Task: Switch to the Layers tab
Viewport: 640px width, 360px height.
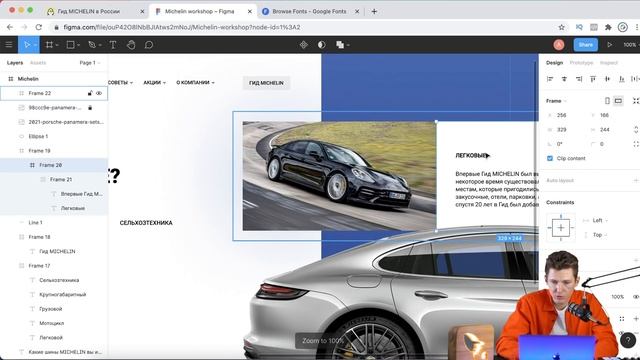Action: (x=15, y=63)
